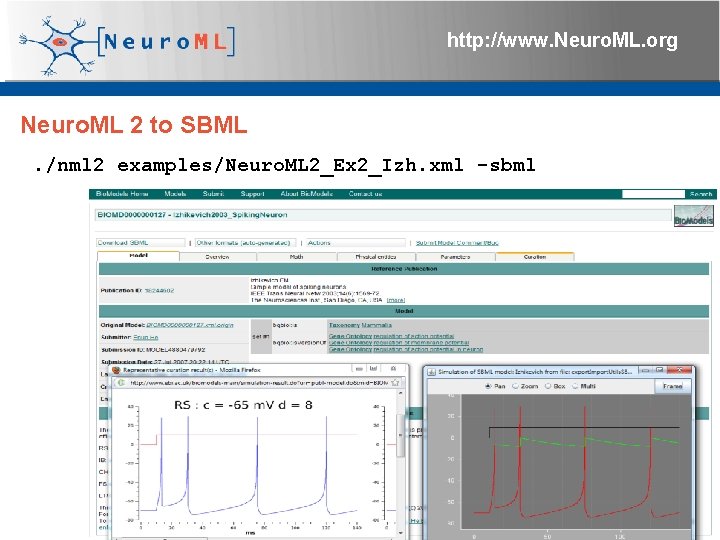
Task: Switch to the Curation tab
Action: point(535,257)
